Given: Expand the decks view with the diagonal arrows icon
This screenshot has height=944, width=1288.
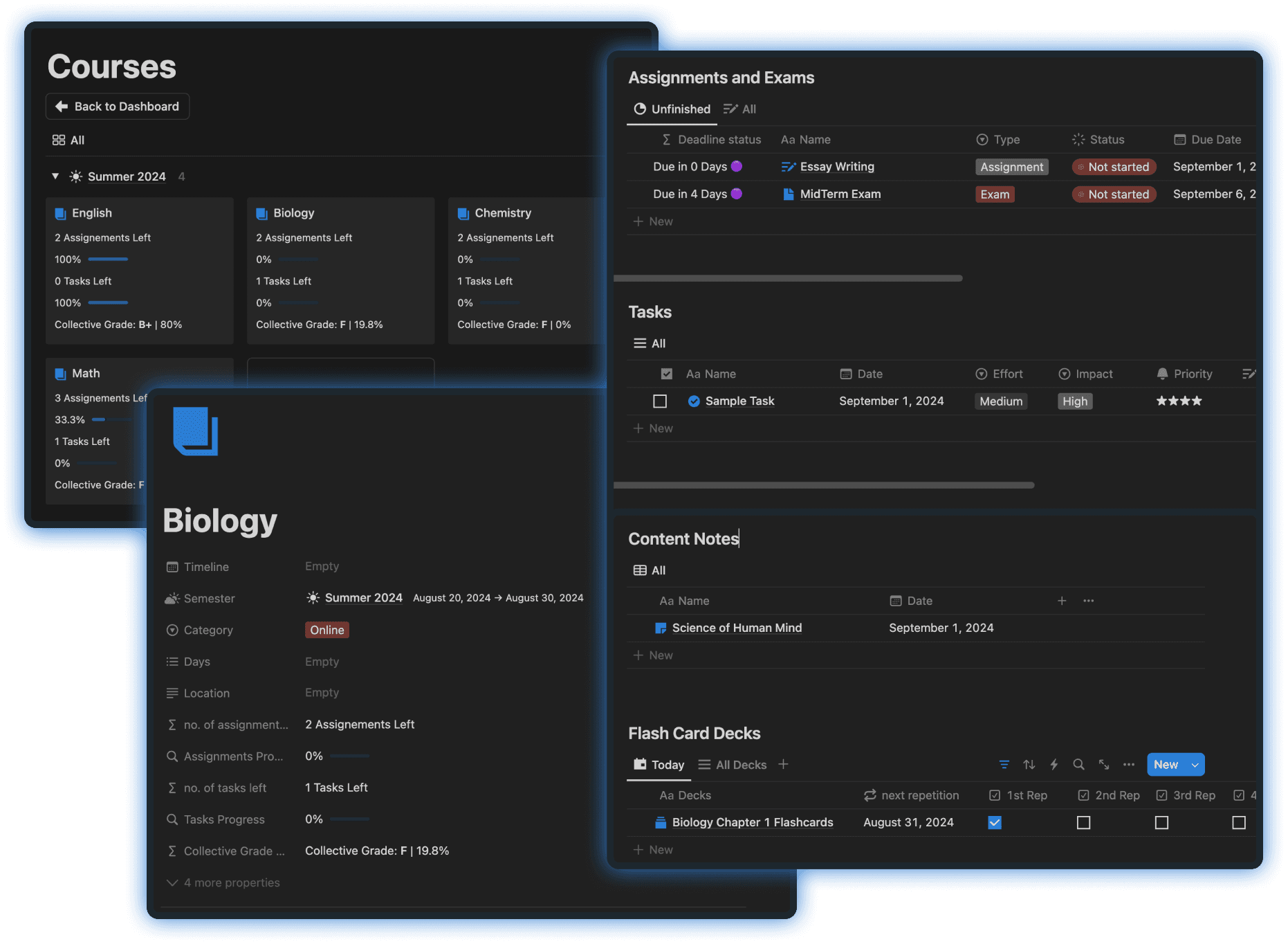Looking at the screenshot, I should (1104, 765).
